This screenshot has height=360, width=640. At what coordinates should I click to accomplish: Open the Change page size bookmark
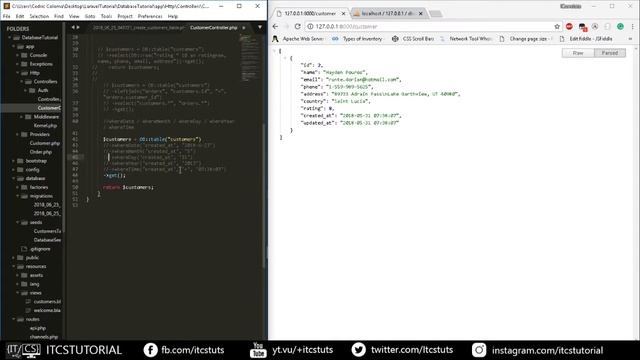[x=526, y=39]
